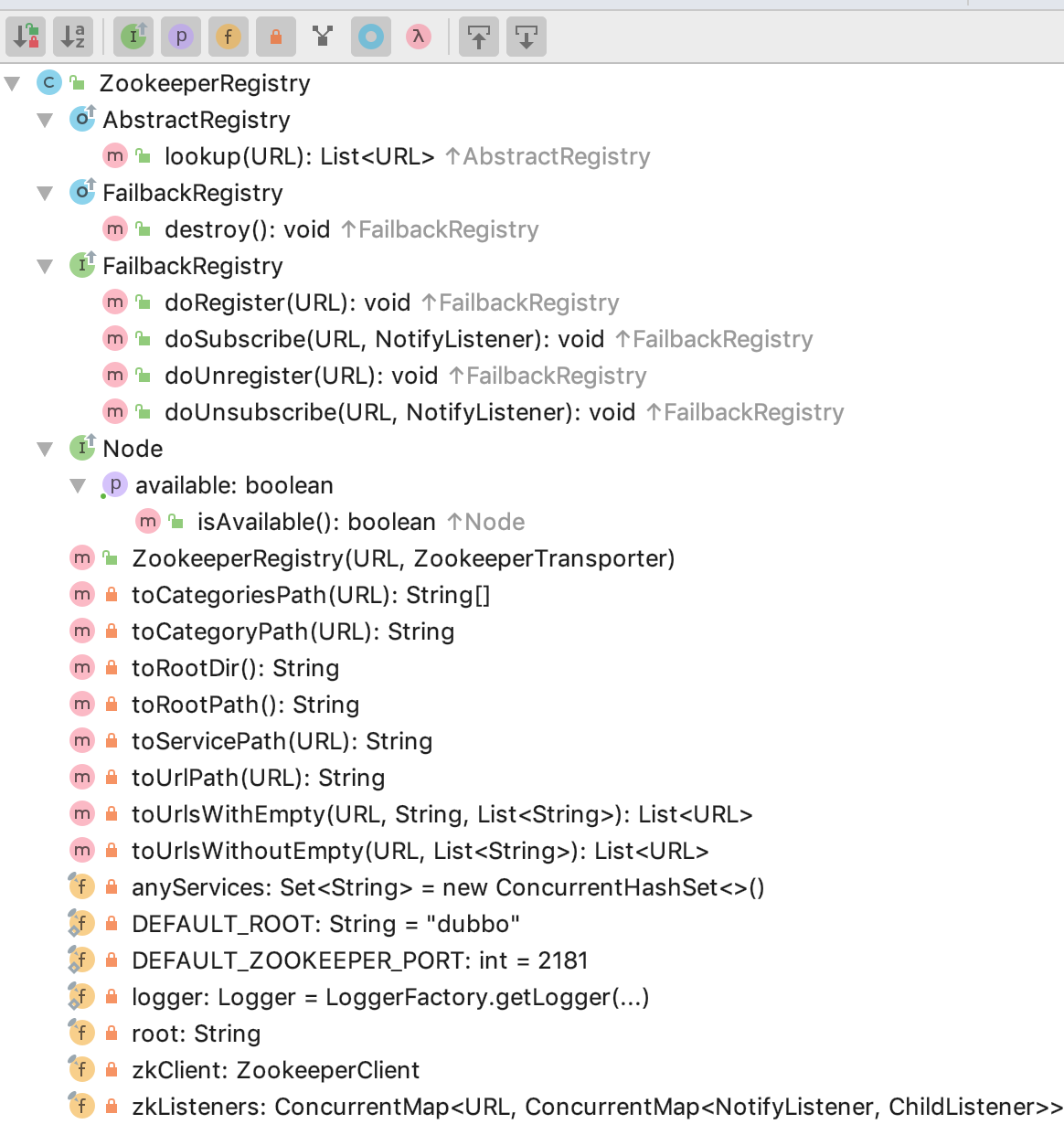Click method icon beside doSubscribe
The image size is (1064, 1124).
115,339
